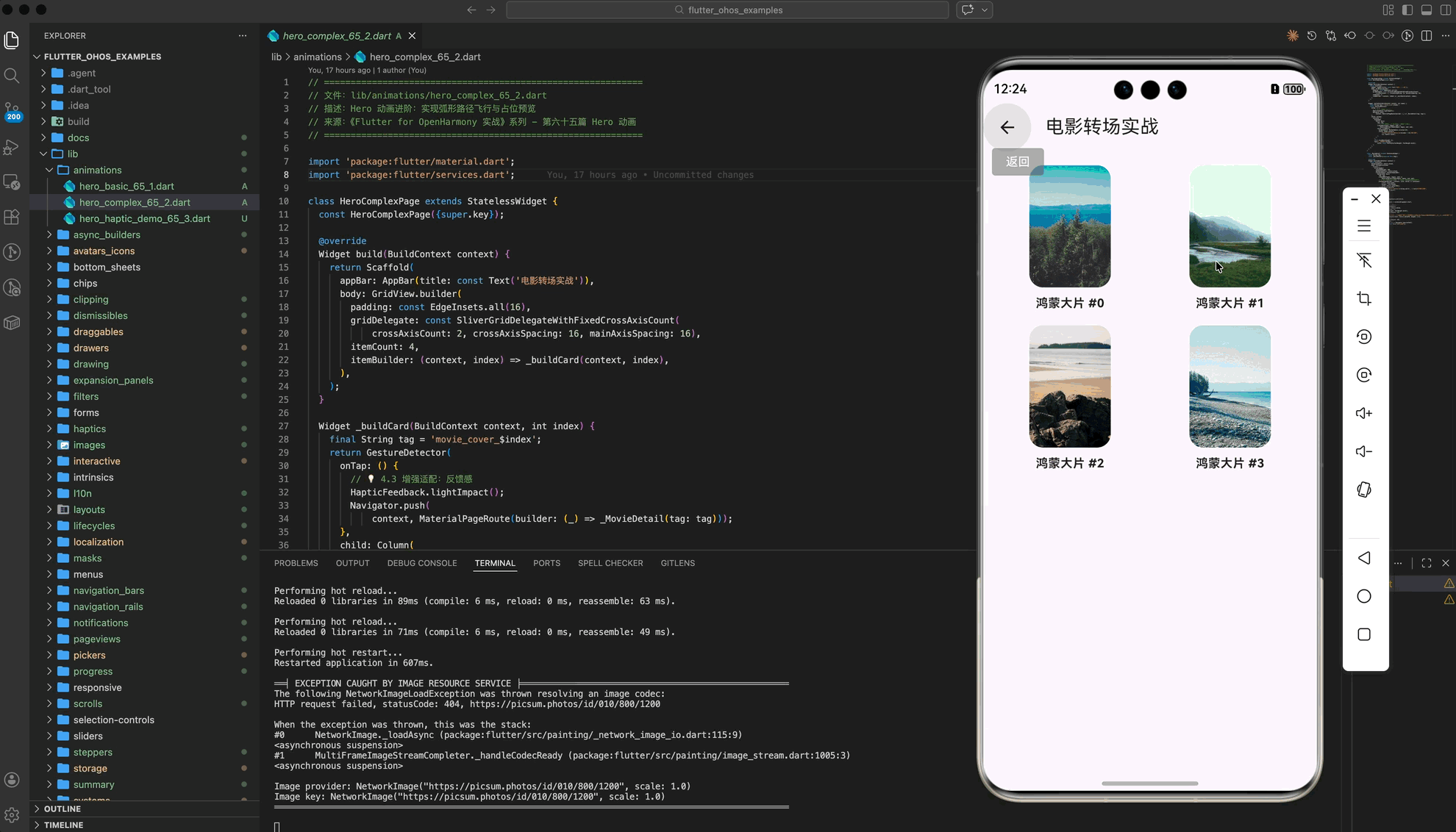1456x832 pixels.
Task: Toggle the primary side bar layout icon
Action: [x=1407, y=10]
